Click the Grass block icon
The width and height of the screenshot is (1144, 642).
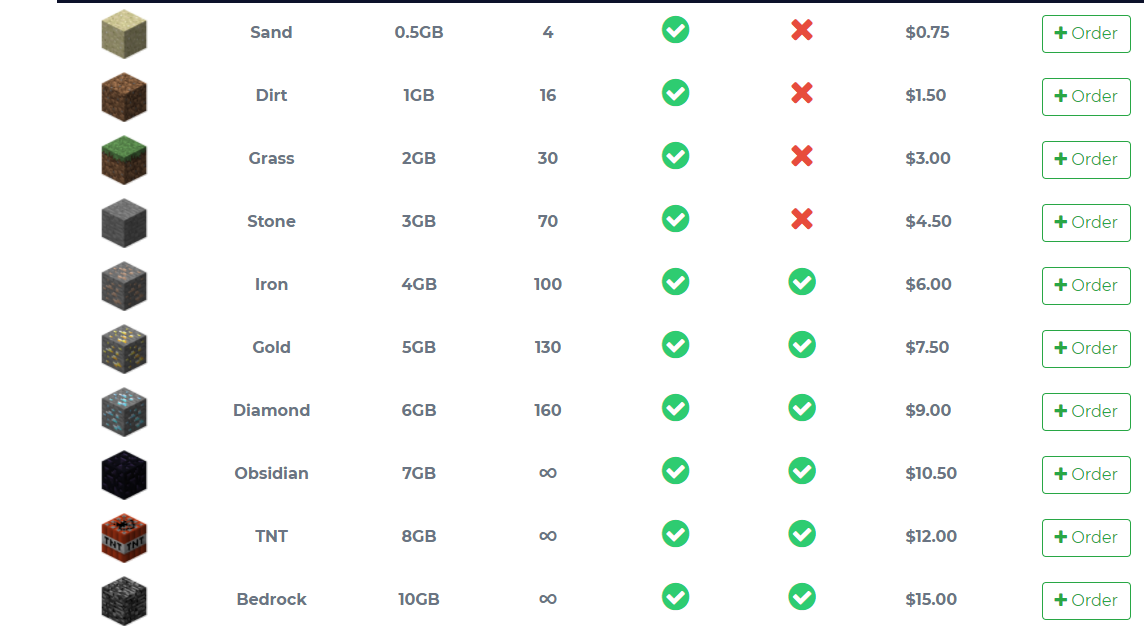coord(124,160)
